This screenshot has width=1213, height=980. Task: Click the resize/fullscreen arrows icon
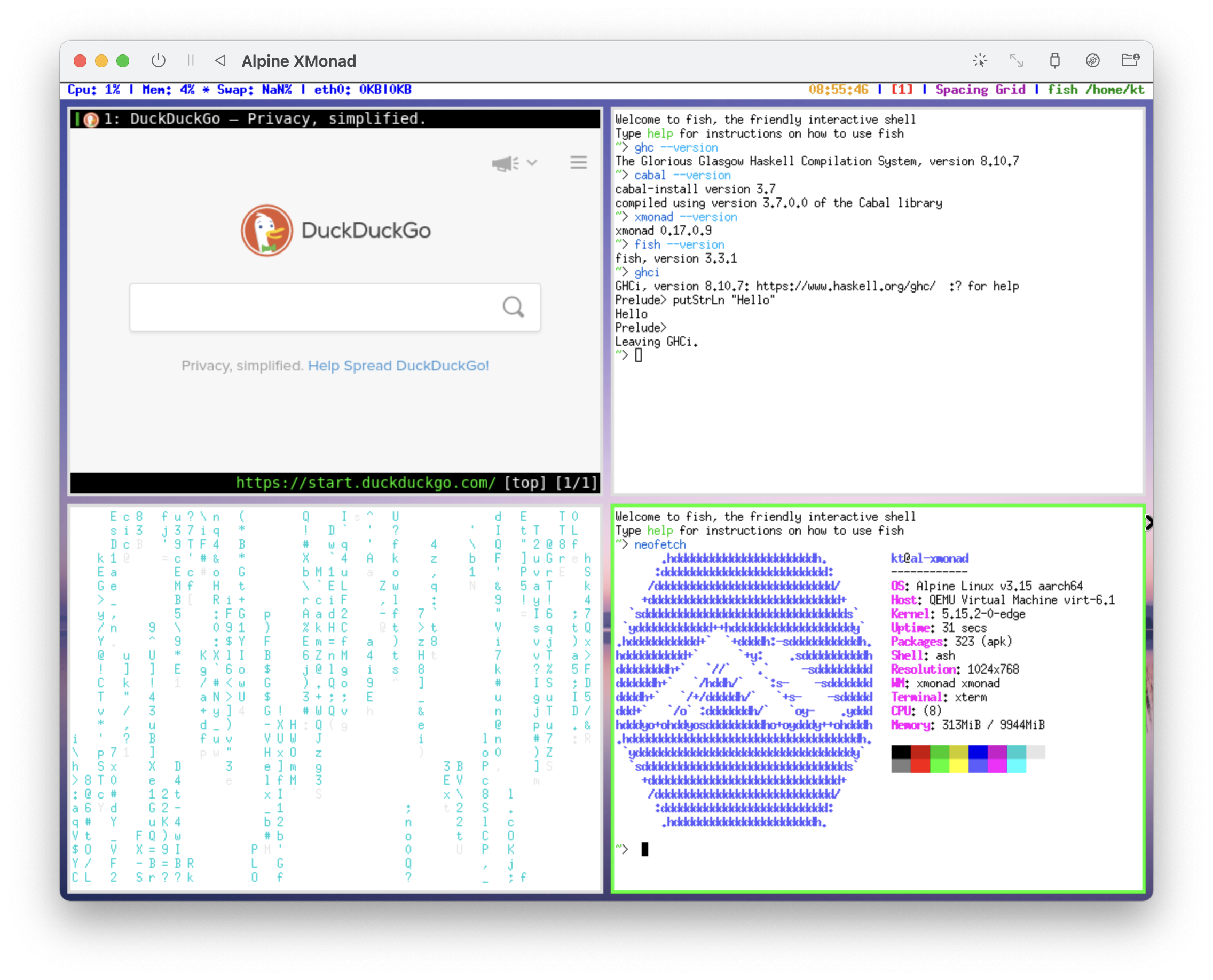click(1017, 59)
